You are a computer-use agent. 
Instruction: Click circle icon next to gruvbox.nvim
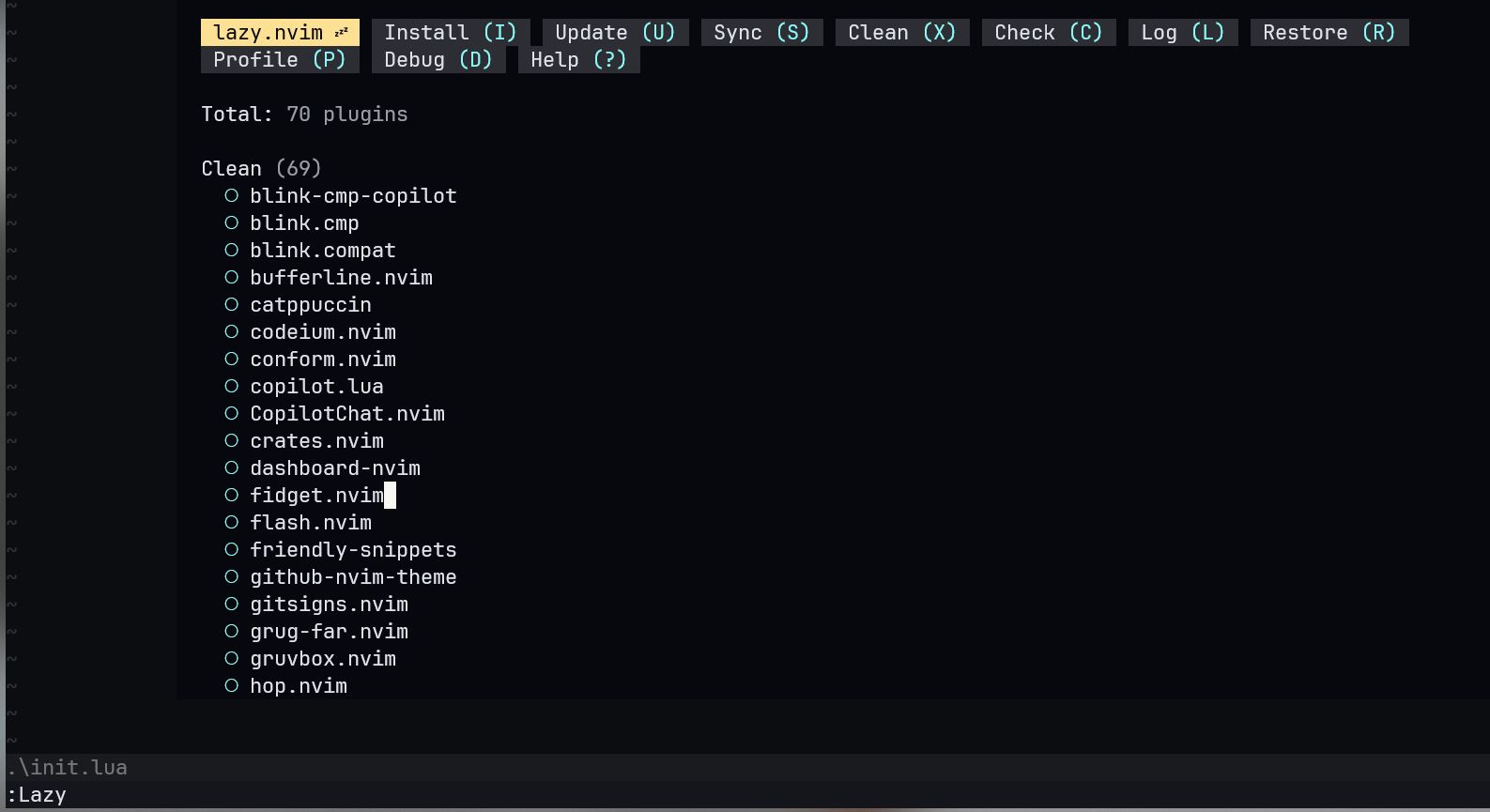[x=232, y=659]
